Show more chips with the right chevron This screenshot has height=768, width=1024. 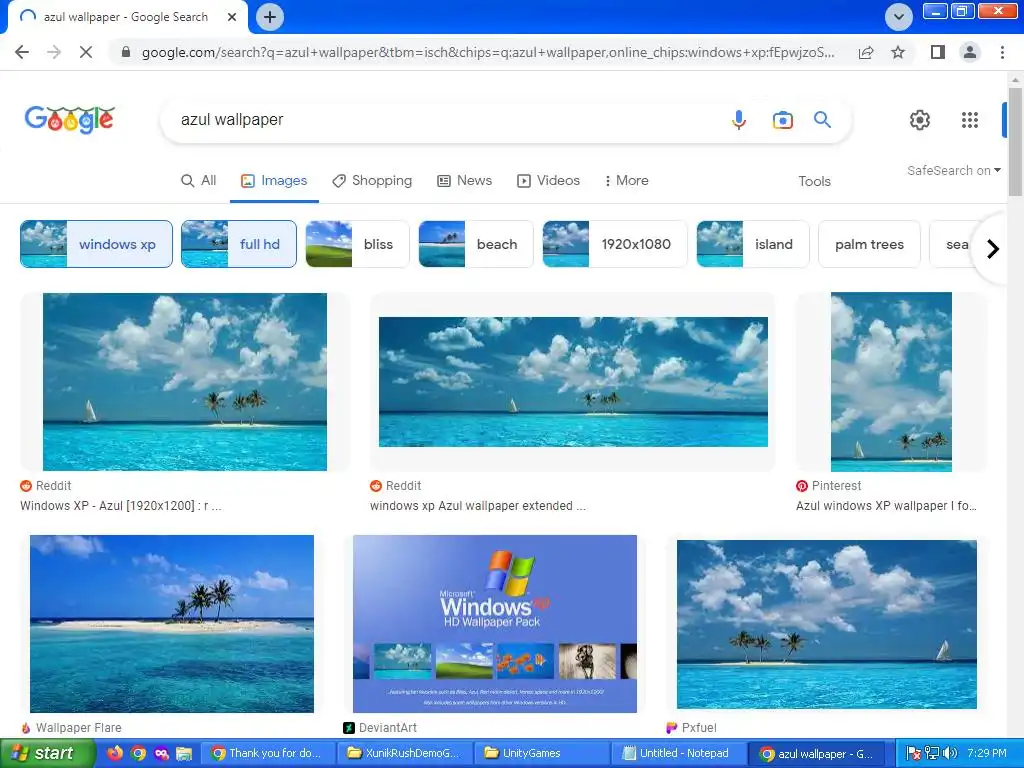click(x=993, y=249)
